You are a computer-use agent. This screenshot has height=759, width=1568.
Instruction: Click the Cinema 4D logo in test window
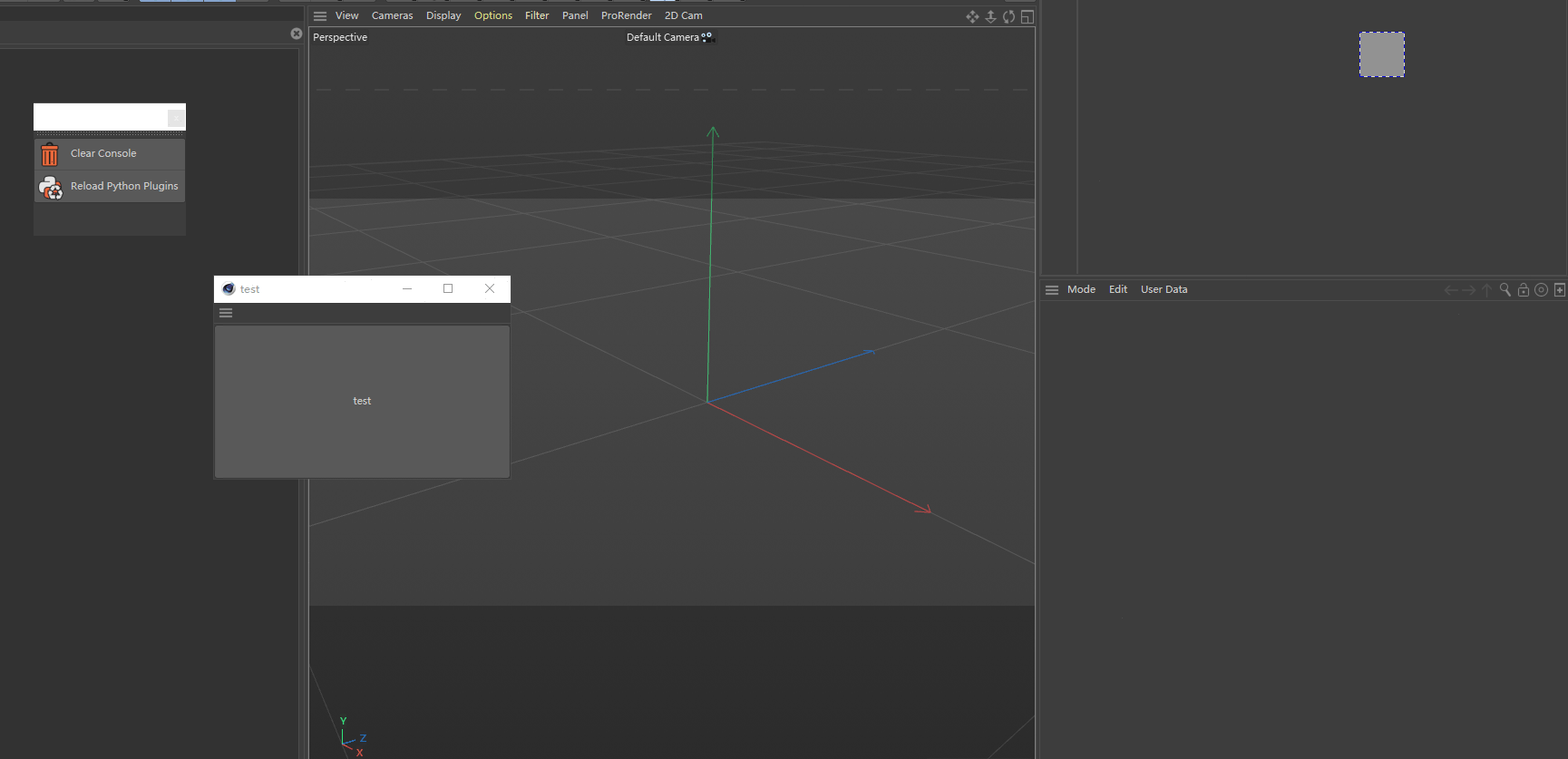pos(229,289)
